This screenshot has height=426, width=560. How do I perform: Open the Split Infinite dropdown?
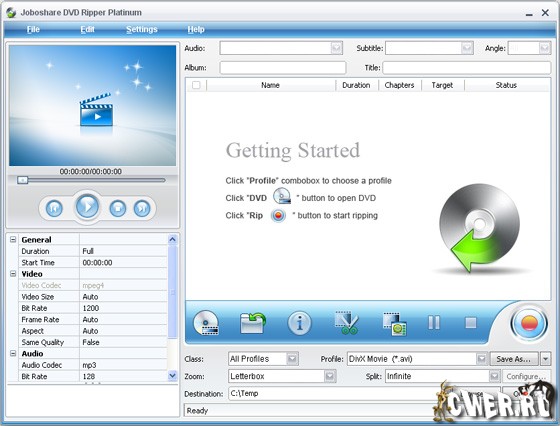click(494, 376)
